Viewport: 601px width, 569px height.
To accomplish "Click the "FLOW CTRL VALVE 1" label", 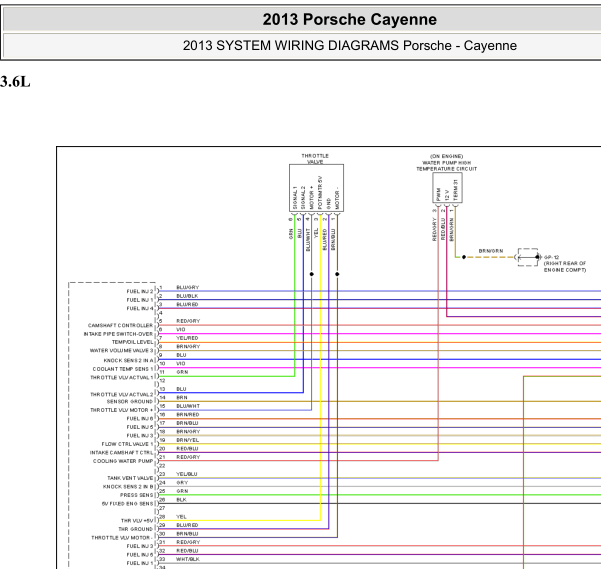I will [127, 444].
